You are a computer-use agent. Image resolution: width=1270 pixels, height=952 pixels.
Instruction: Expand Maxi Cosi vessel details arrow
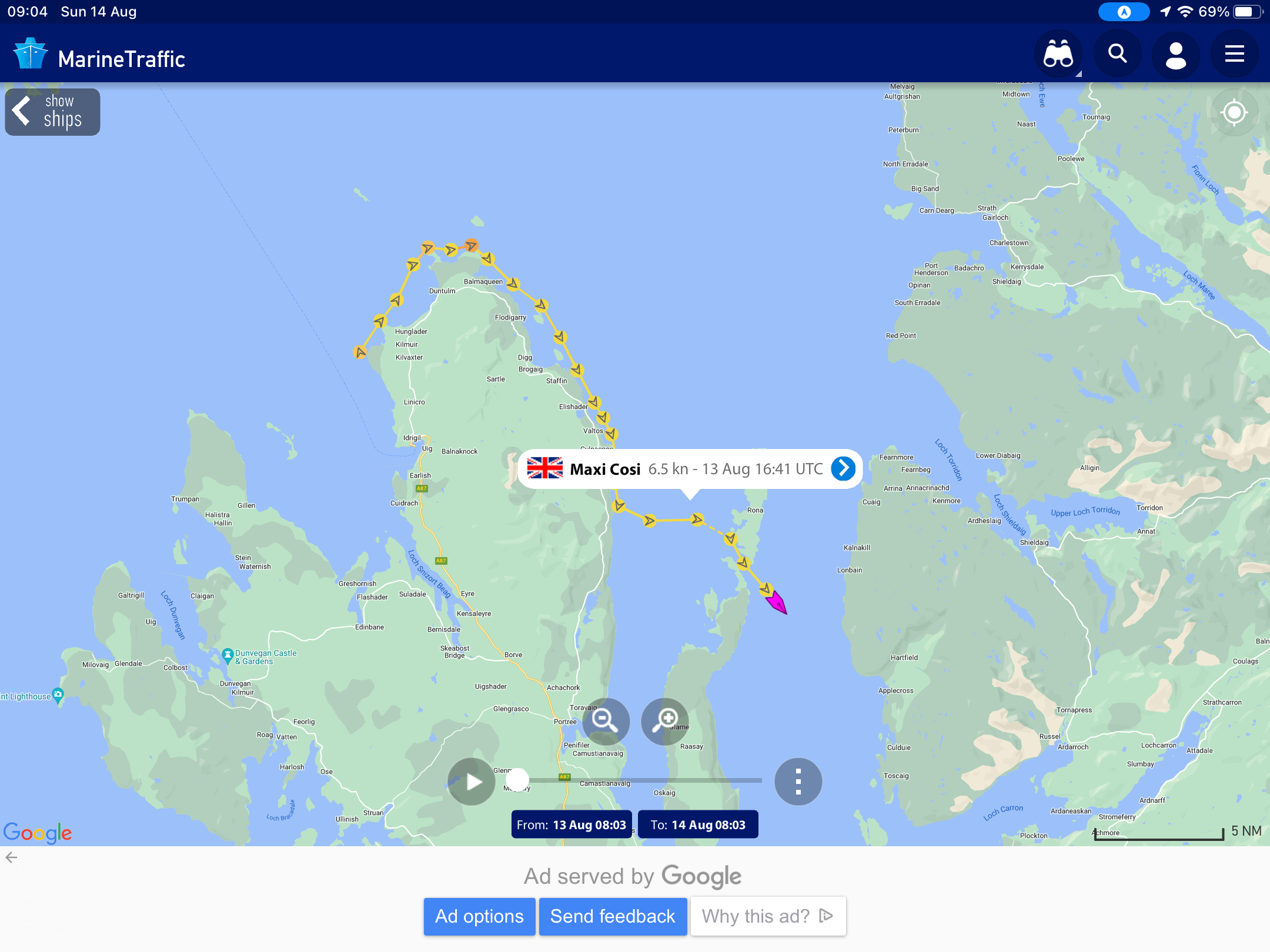click(x=843, y=468)
